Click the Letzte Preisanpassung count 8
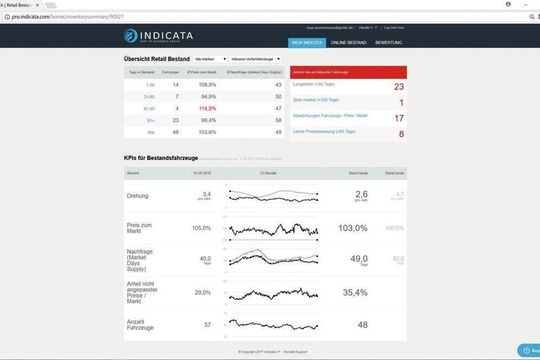This screenshot has width=540, height=360. [x=401, y=134]
